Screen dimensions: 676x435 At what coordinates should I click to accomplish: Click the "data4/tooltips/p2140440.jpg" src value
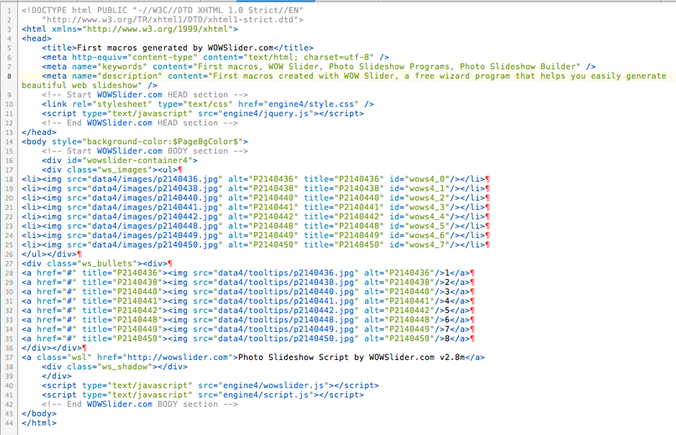coord(286,292)
